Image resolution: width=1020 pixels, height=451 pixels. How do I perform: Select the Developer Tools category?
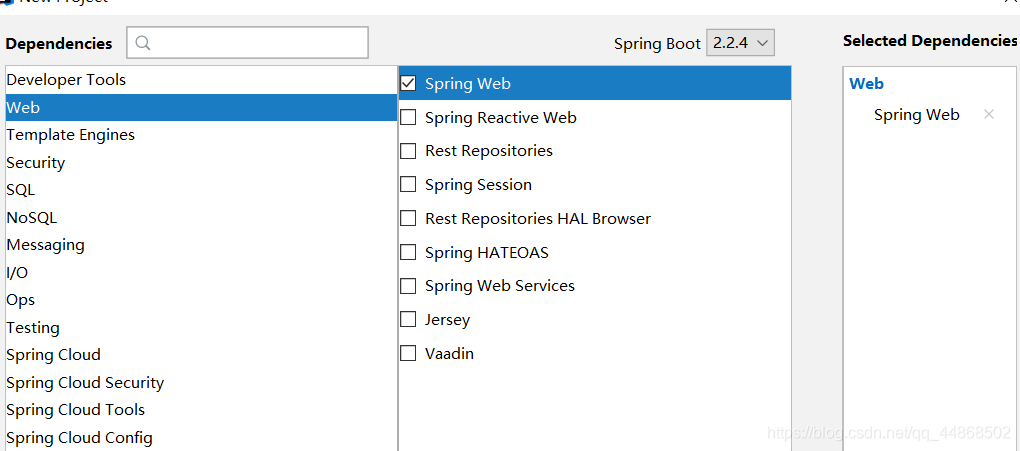pyautogui.click(x=66, y=80)
